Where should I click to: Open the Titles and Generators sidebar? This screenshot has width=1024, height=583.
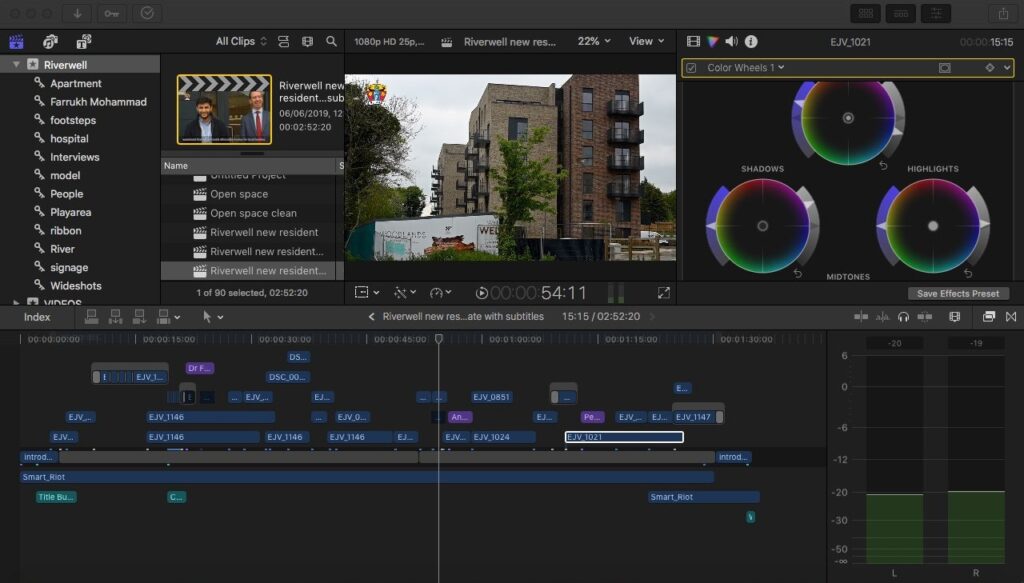tap(84, 42)
